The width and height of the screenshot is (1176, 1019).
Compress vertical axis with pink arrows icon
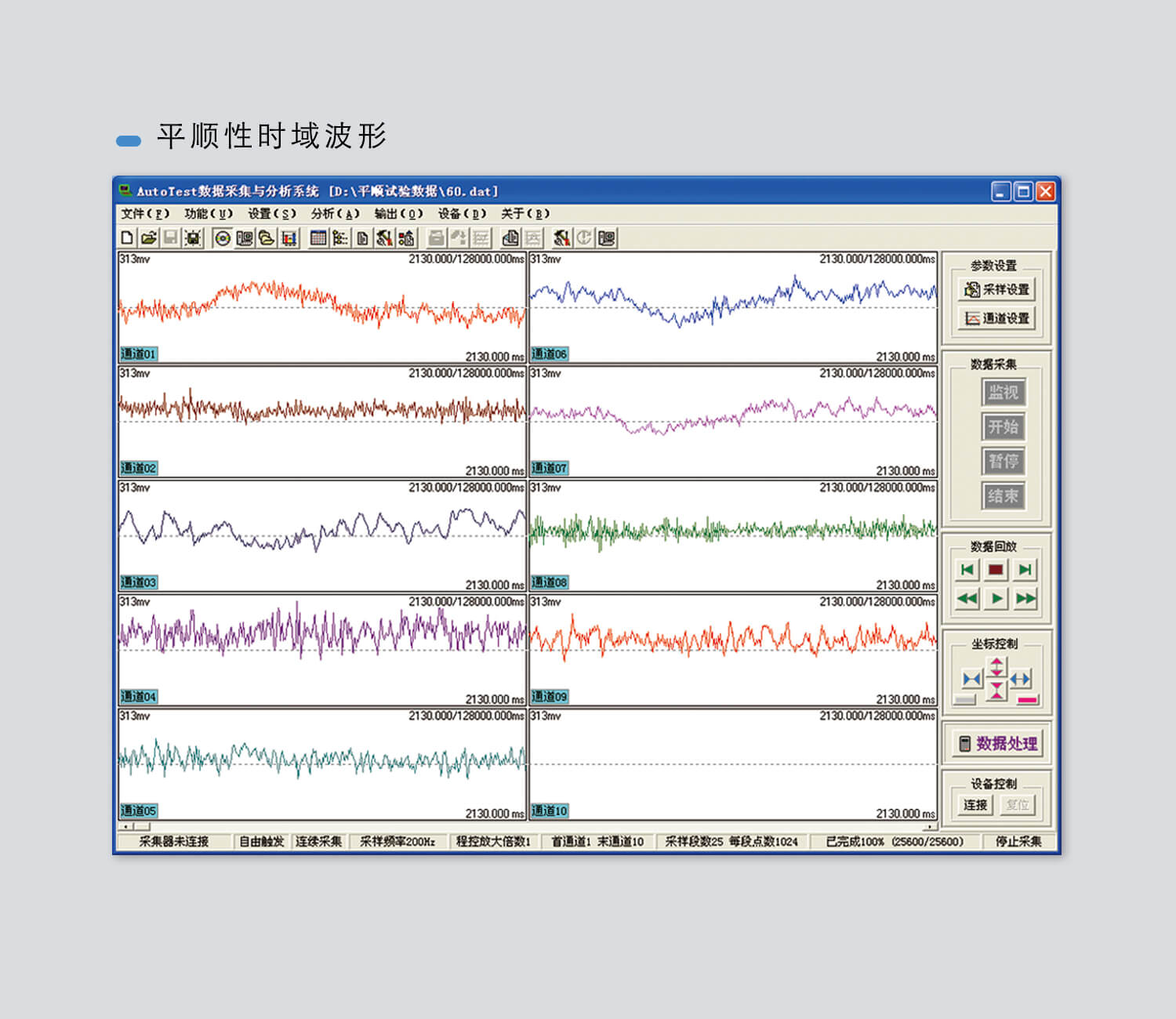(x=996, y=690)
